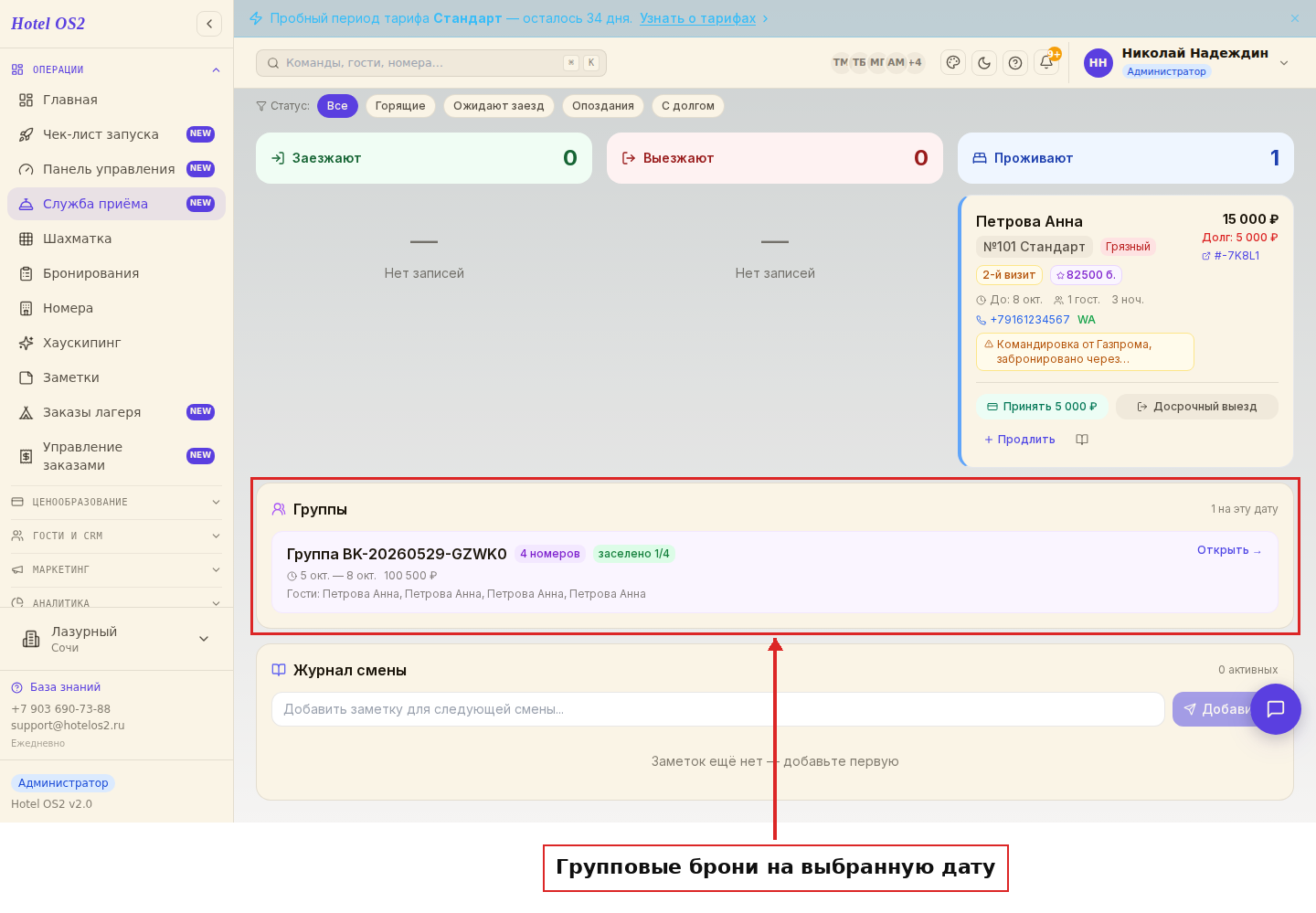Viewport: 1316px width, 913px height.
Task: Filter by Горящие status
Action: pyautogui.click(x=400, y=106)
